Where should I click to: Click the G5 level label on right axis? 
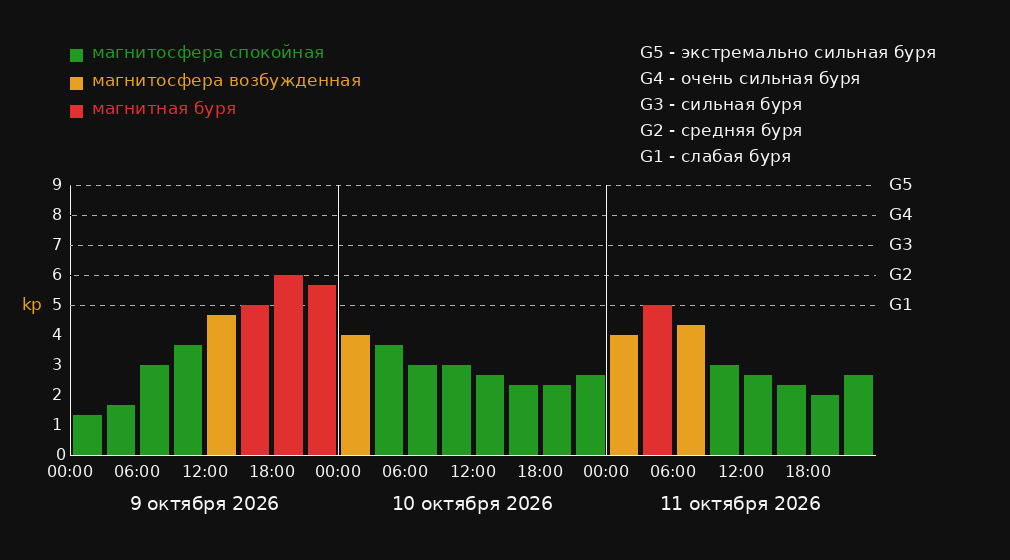click(900, 185)
